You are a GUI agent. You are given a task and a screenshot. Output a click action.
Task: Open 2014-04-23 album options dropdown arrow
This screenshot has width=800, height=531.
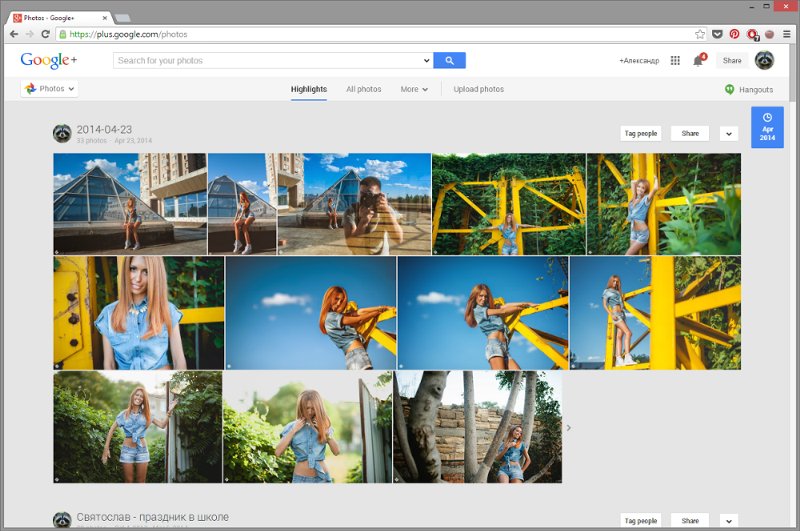[729, 134]
